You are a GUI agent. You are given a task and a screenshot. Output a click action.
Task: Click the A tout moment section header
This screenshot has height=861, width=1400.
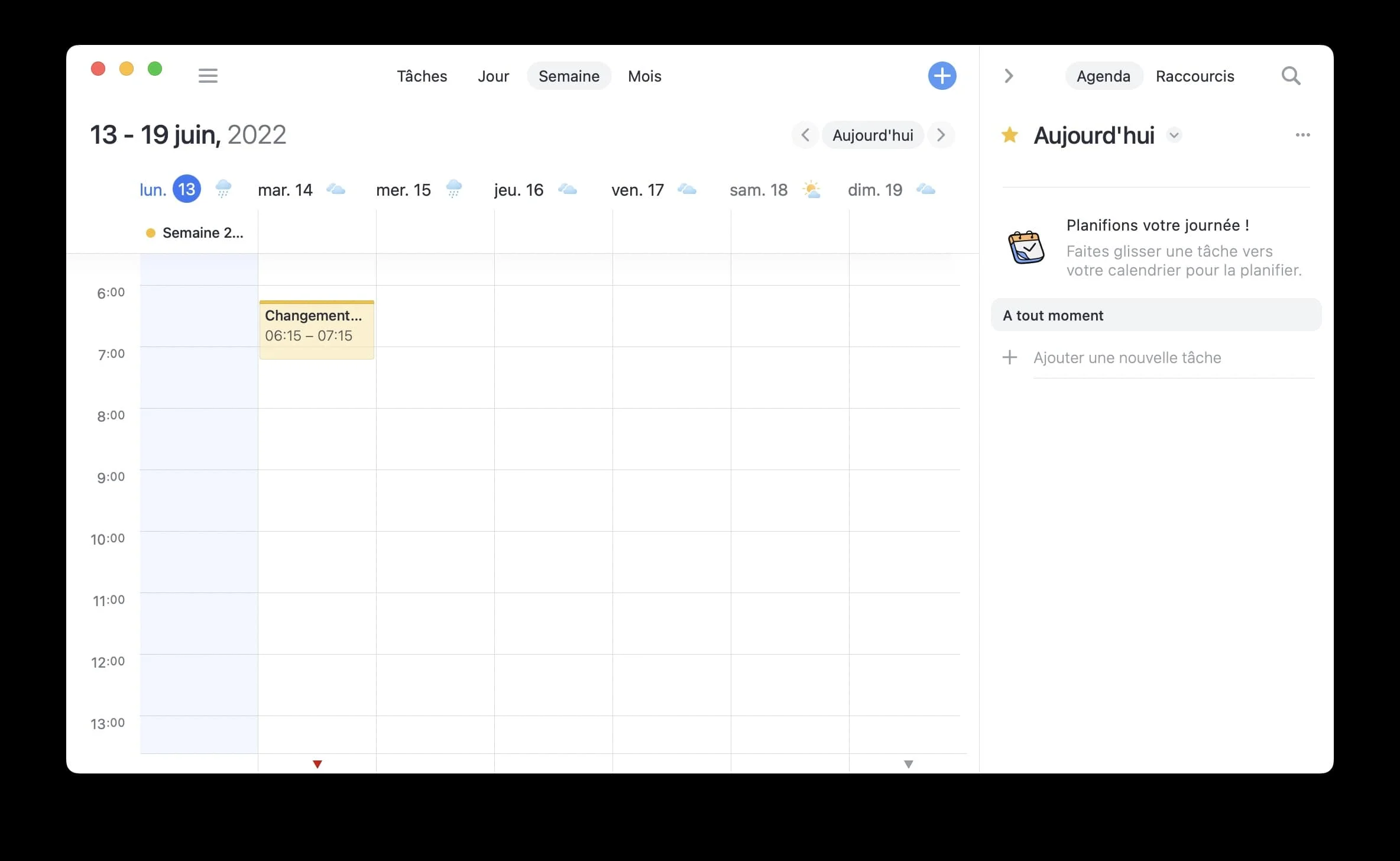coord(1156,315)
